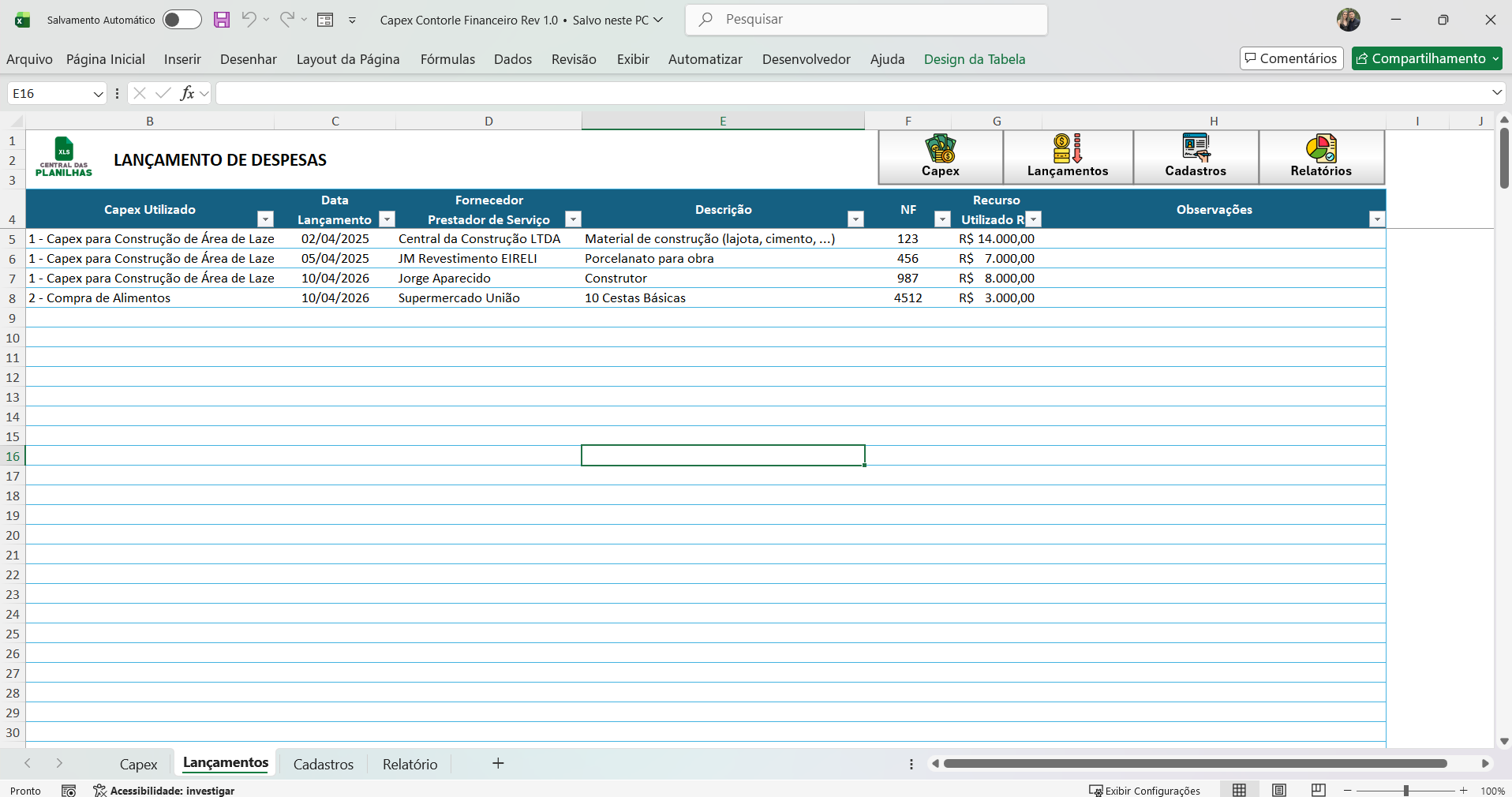Open Fornecedor column filter dropdown
This screenshot has width=1512, height=797.
click(x=574, y=219)
